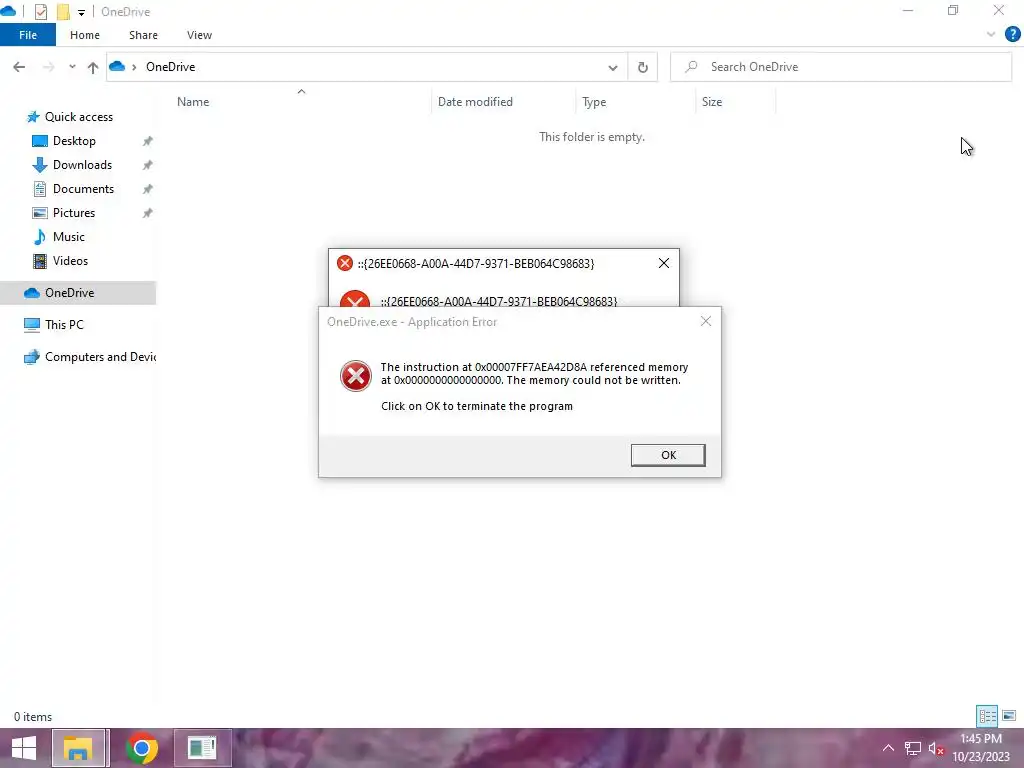This screenshot has height=768, width=1024.
Task: Switch to the Home ribbon tab
Action: (85, 35)
